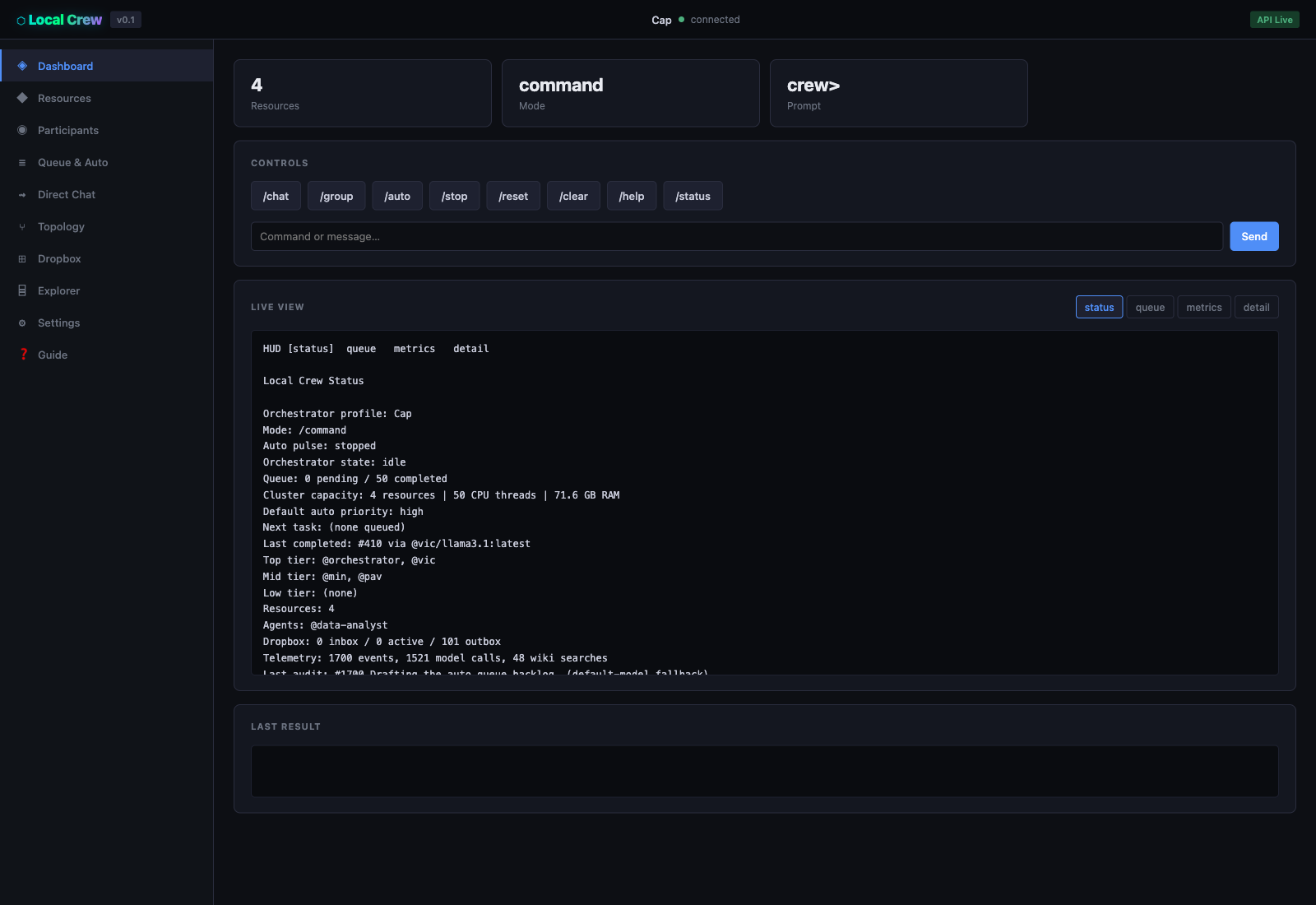Click the Queue & Auto list icon
Image resolution: width=1316 pixels, height=905 pixels.
[22, 163]
